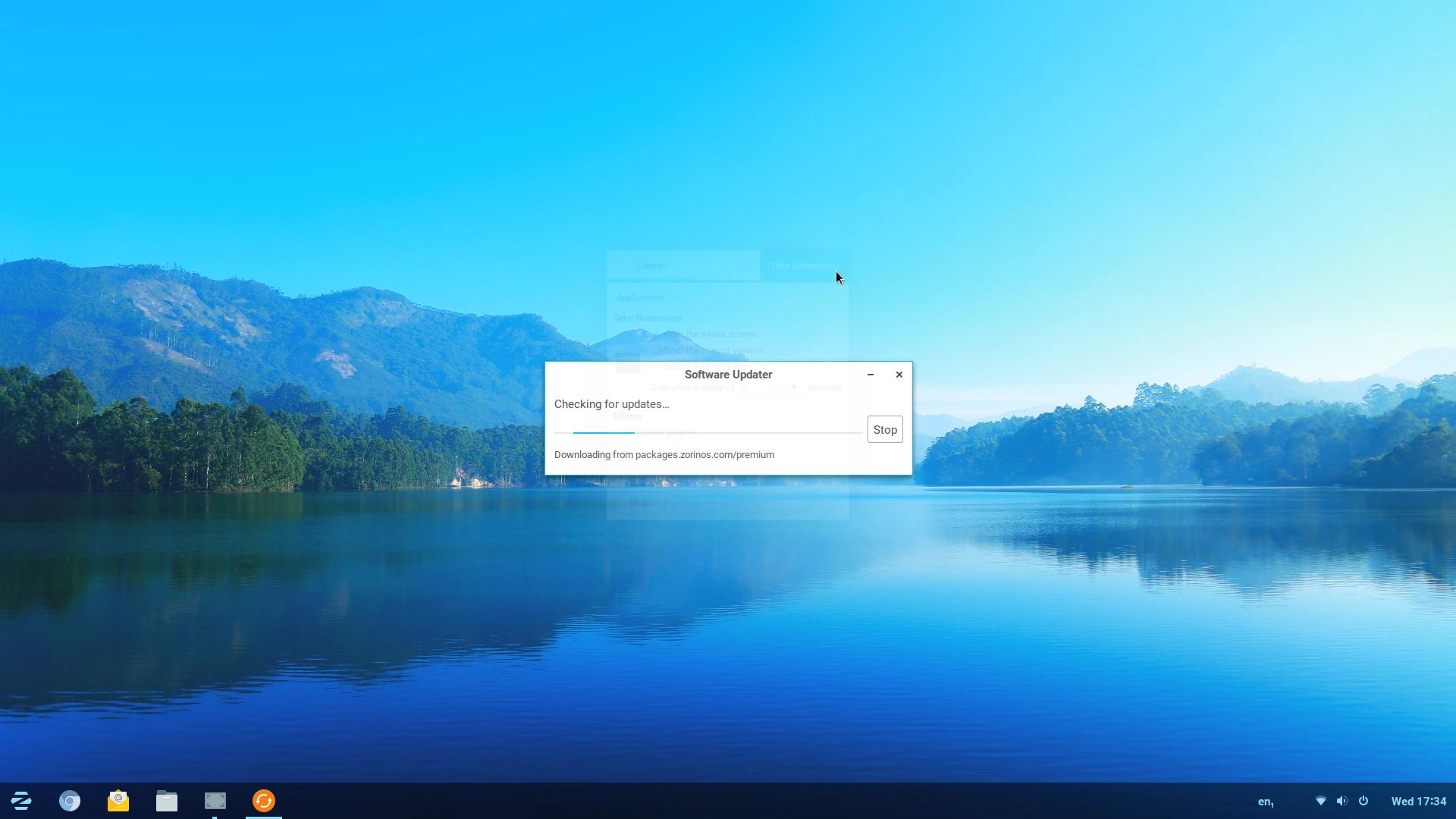Stop the current software update check
This screenshot has width=1456, height=819.
coord(884,429)
